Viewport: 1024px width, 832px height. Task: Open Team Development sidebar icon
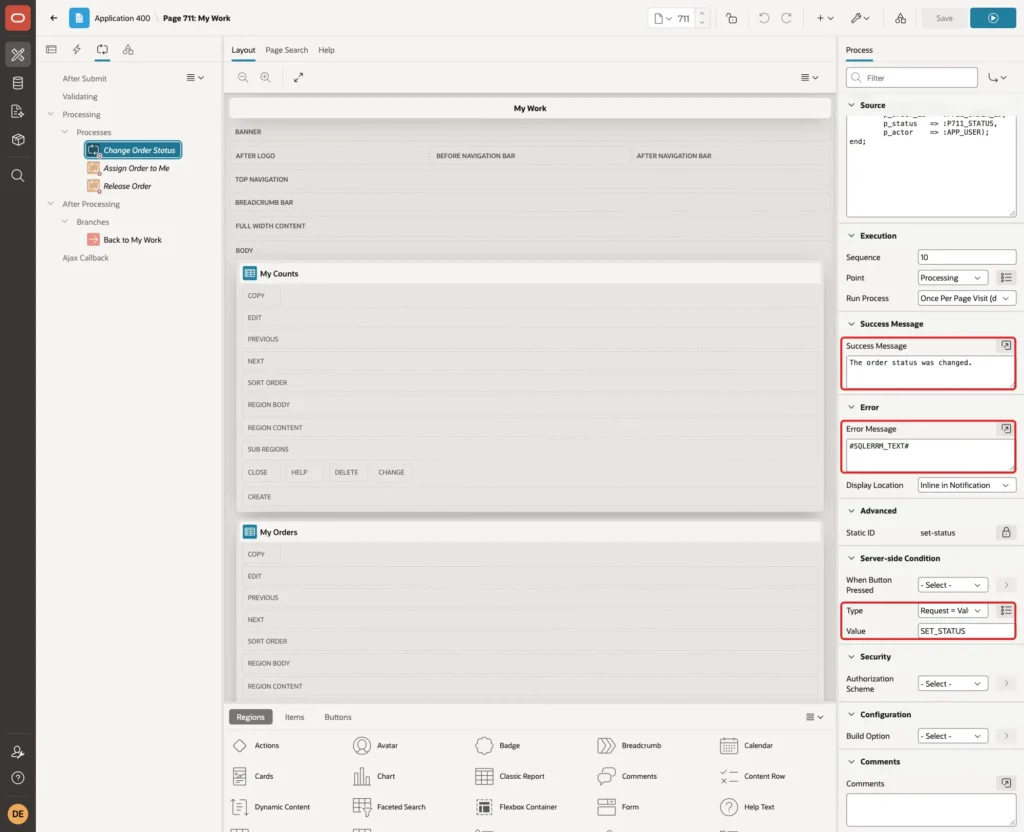click(x=18, y=112)
